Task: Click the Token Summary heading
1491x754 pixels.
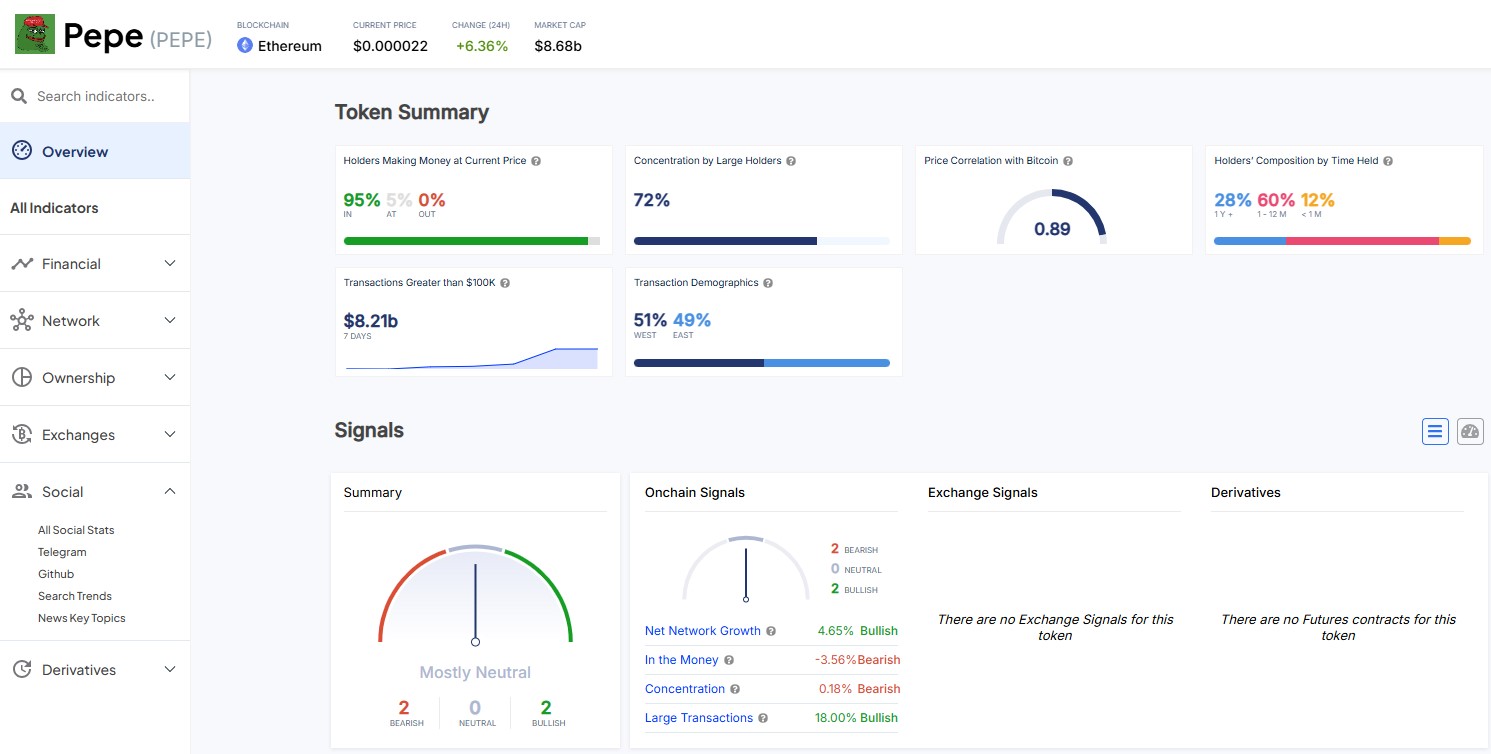Action: pos(412,112)
